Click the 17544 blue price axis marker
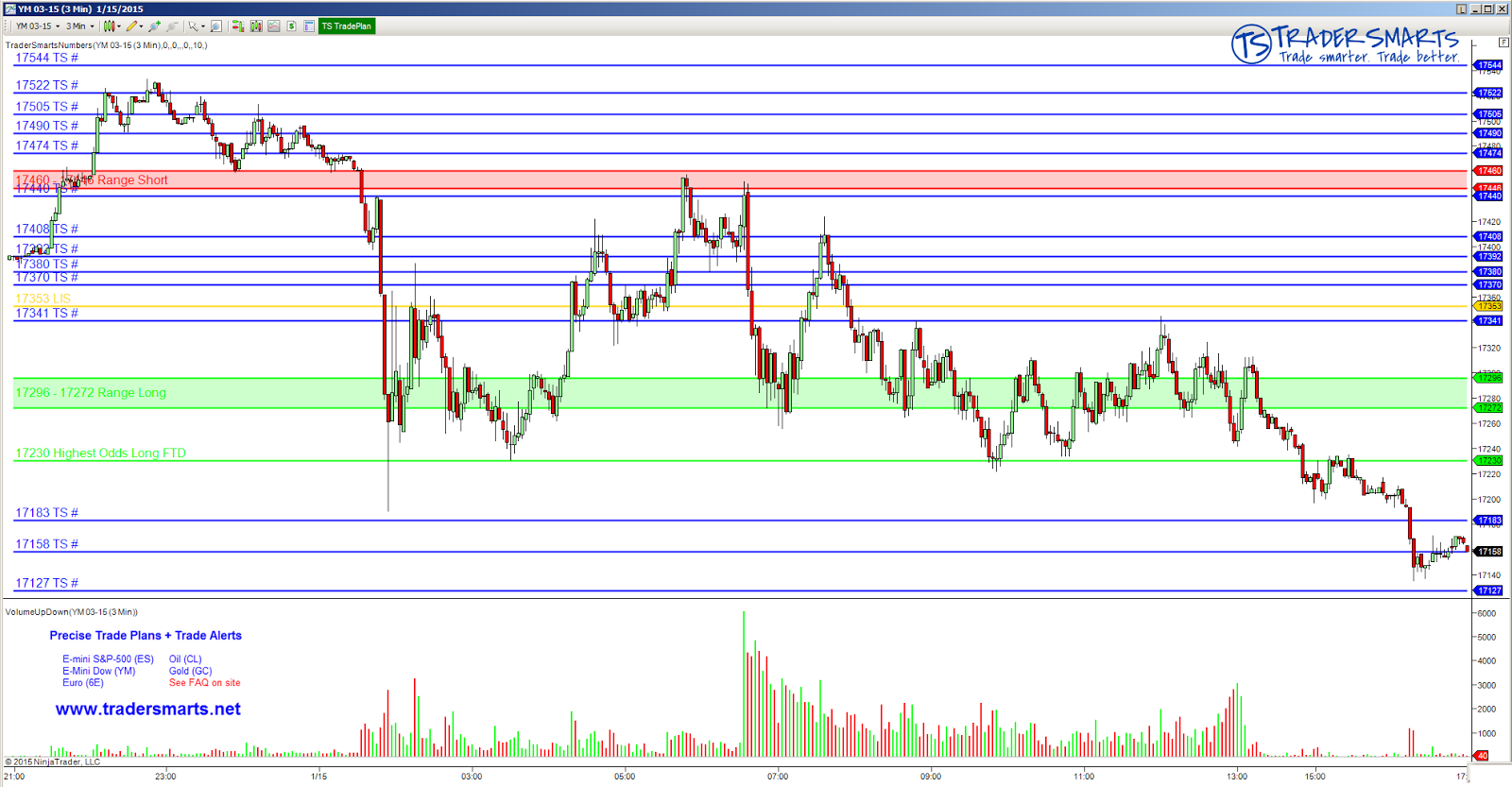 [1489, 65]
